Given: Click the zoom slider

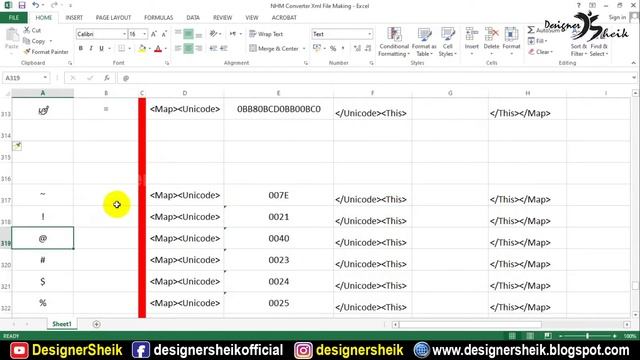Looking at the screenshot, I should 587,336.
